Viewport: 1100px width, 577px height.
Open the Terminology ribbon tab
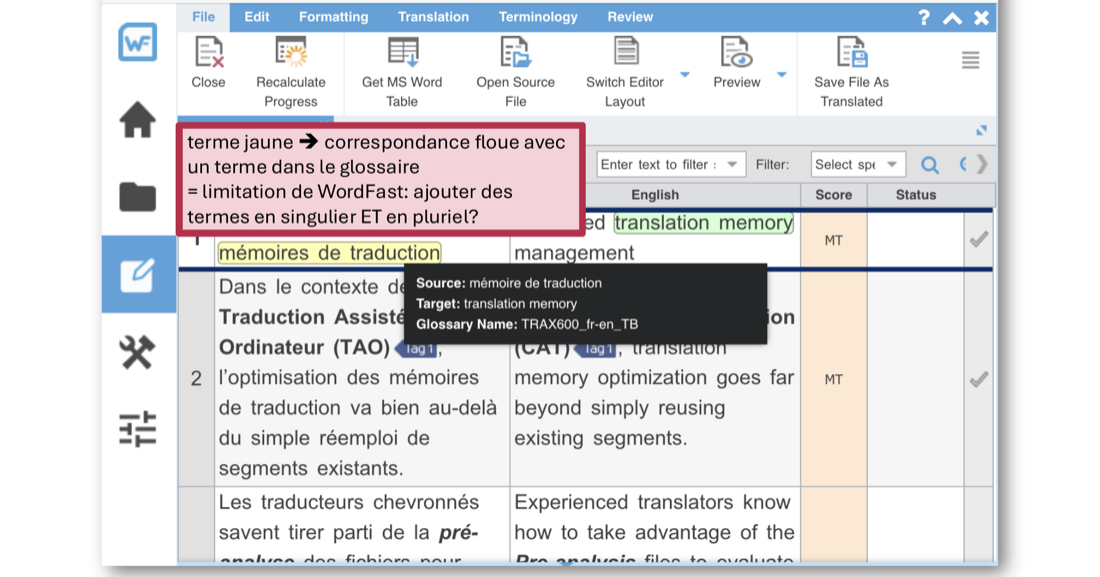coord(538,17)
